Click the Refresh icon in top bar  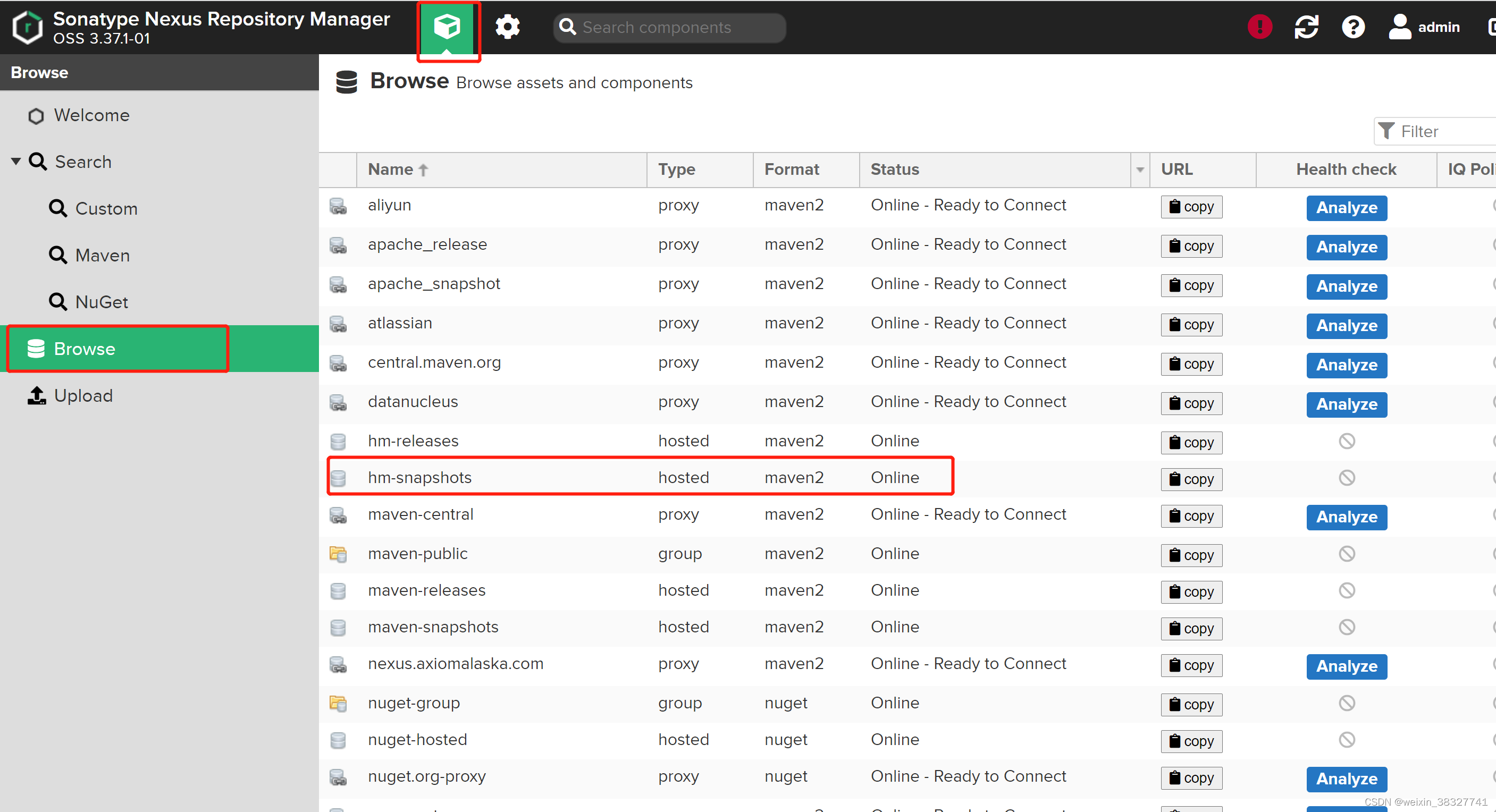click(x=1305, y=27)
